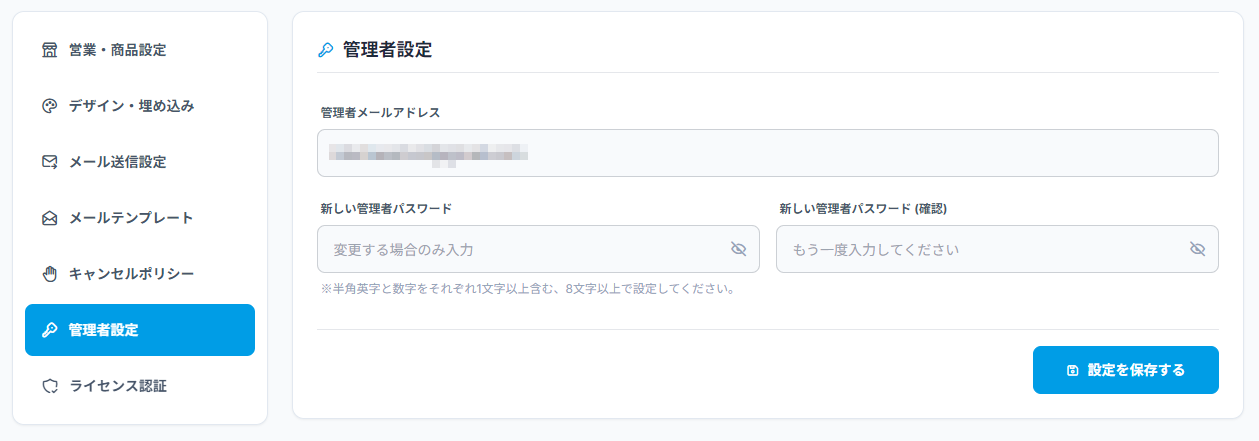This screenshot has width=1259, height=441.
Task: Toggle visibility of 新しい管理者パスワード field
Action: pyautogui.click(x=739, y=249)
